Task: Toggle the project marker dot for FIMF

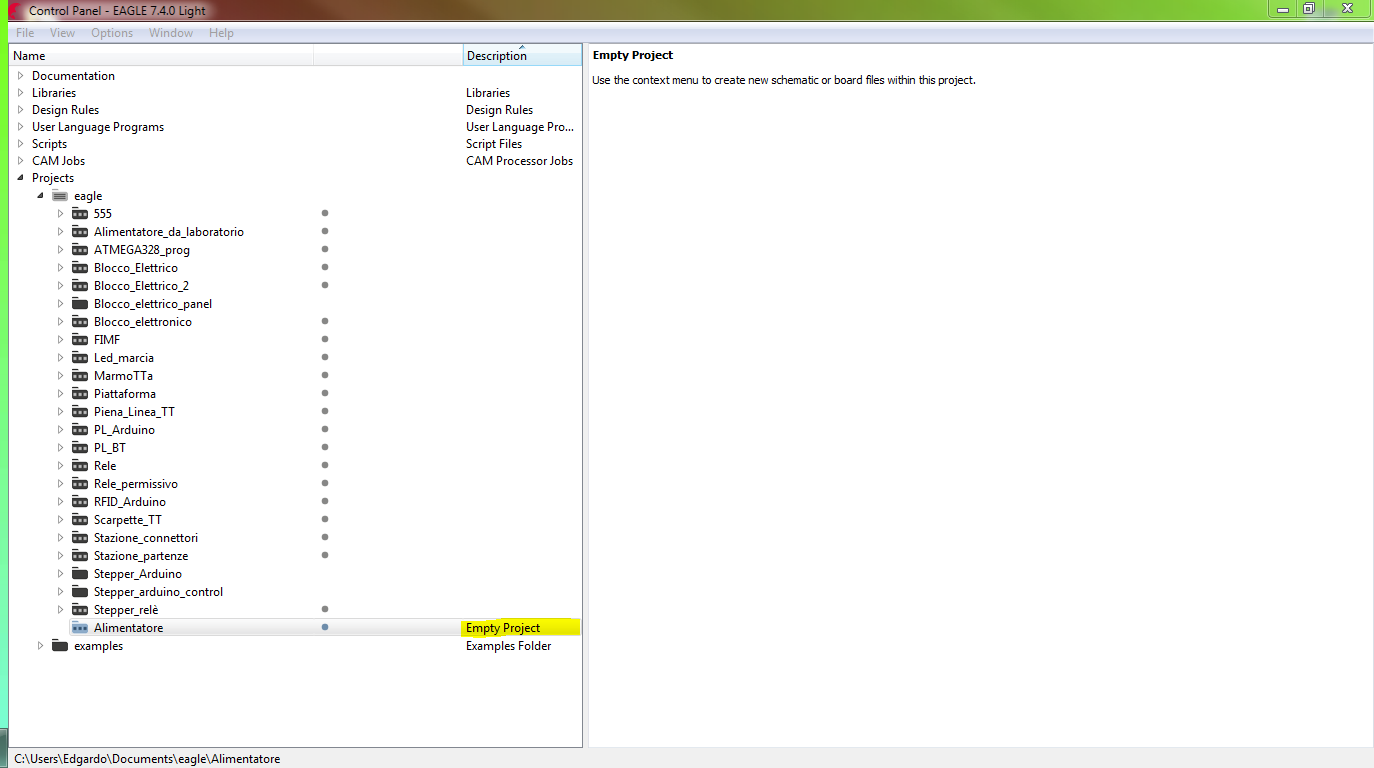Action: (x=325, y=339)
